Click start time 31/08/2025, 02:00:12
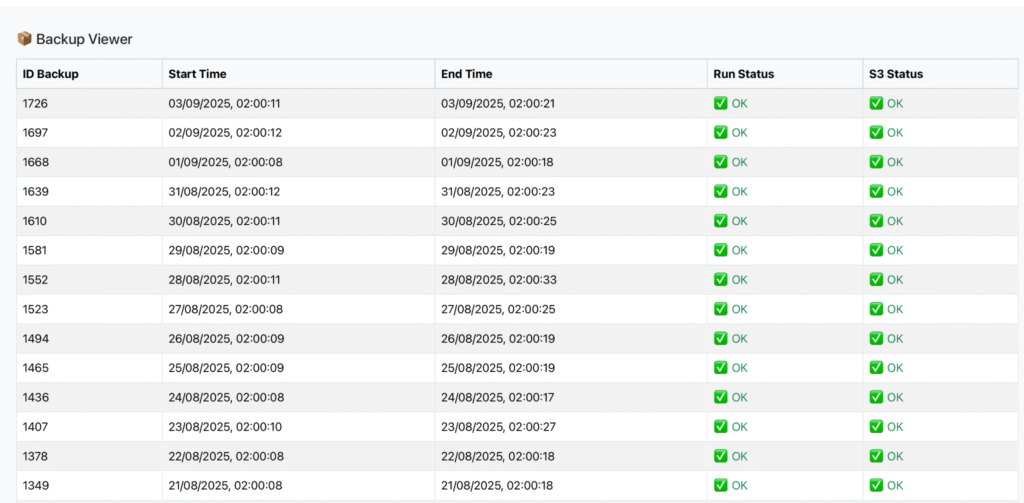 tap(225, 191)
